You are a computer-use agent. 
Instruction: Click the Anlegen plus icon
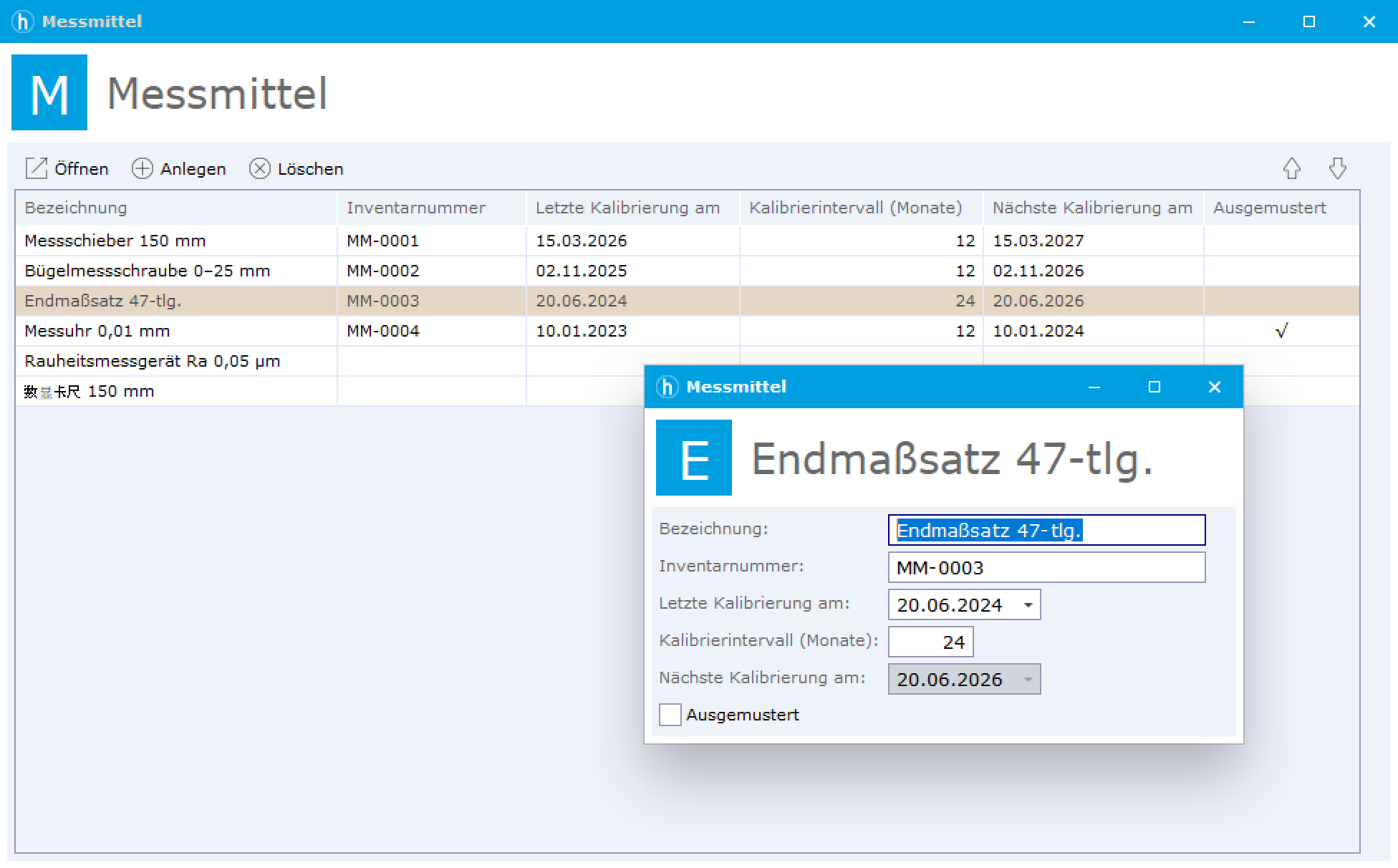(143, 168)
